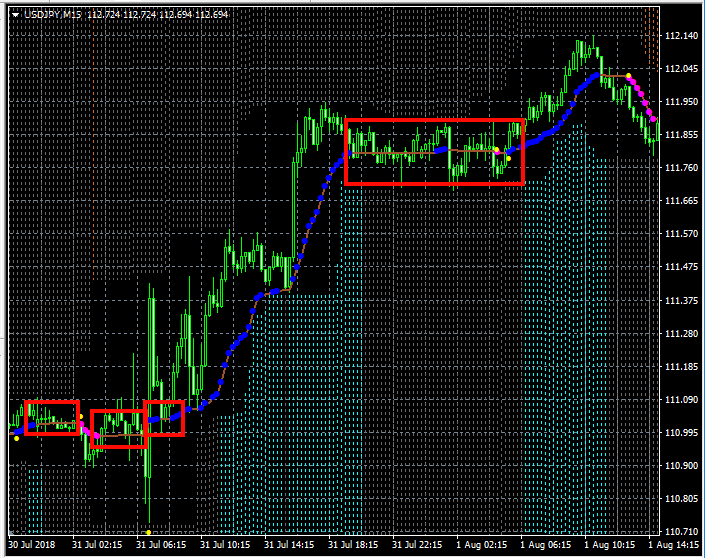Click the yellow dot marker at chart bottom
Image resolution: width=705 pixels, height=558 pixels.
tap(148, 532)
